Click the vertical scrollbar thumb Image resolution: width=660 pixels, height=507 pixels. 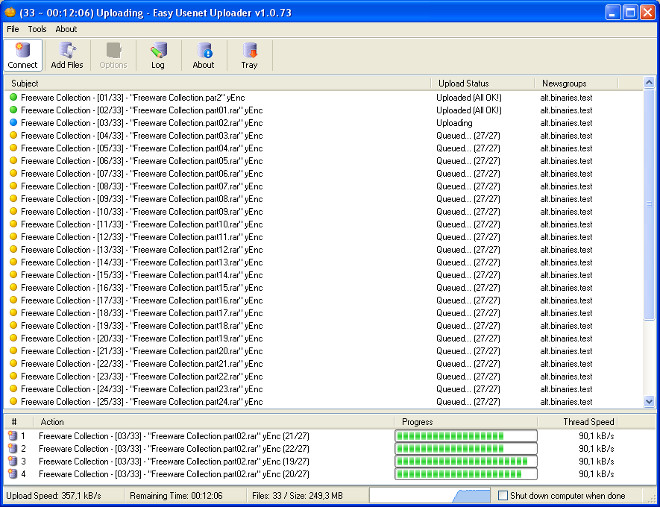pyautogui.click(x=649, y=204)
